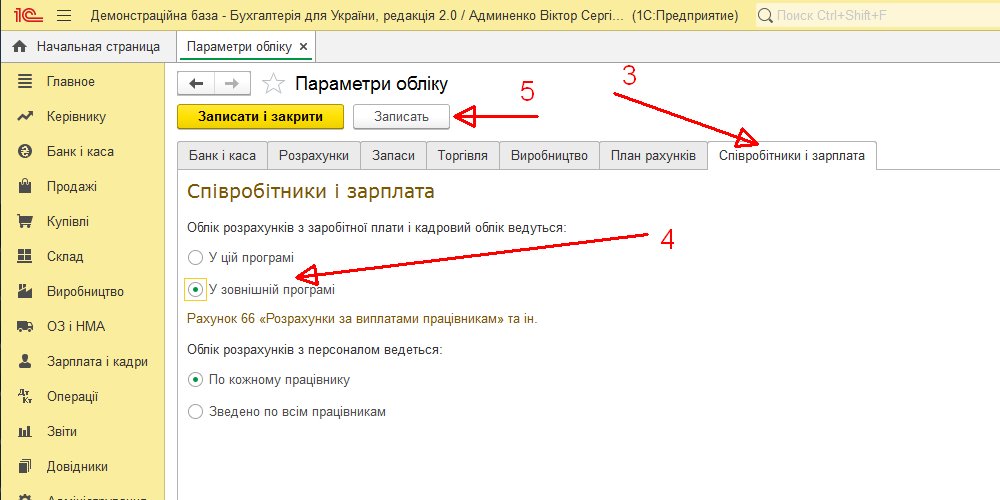Open the Склад section label
Screen dimensions: 1000x500
(65, 256)
